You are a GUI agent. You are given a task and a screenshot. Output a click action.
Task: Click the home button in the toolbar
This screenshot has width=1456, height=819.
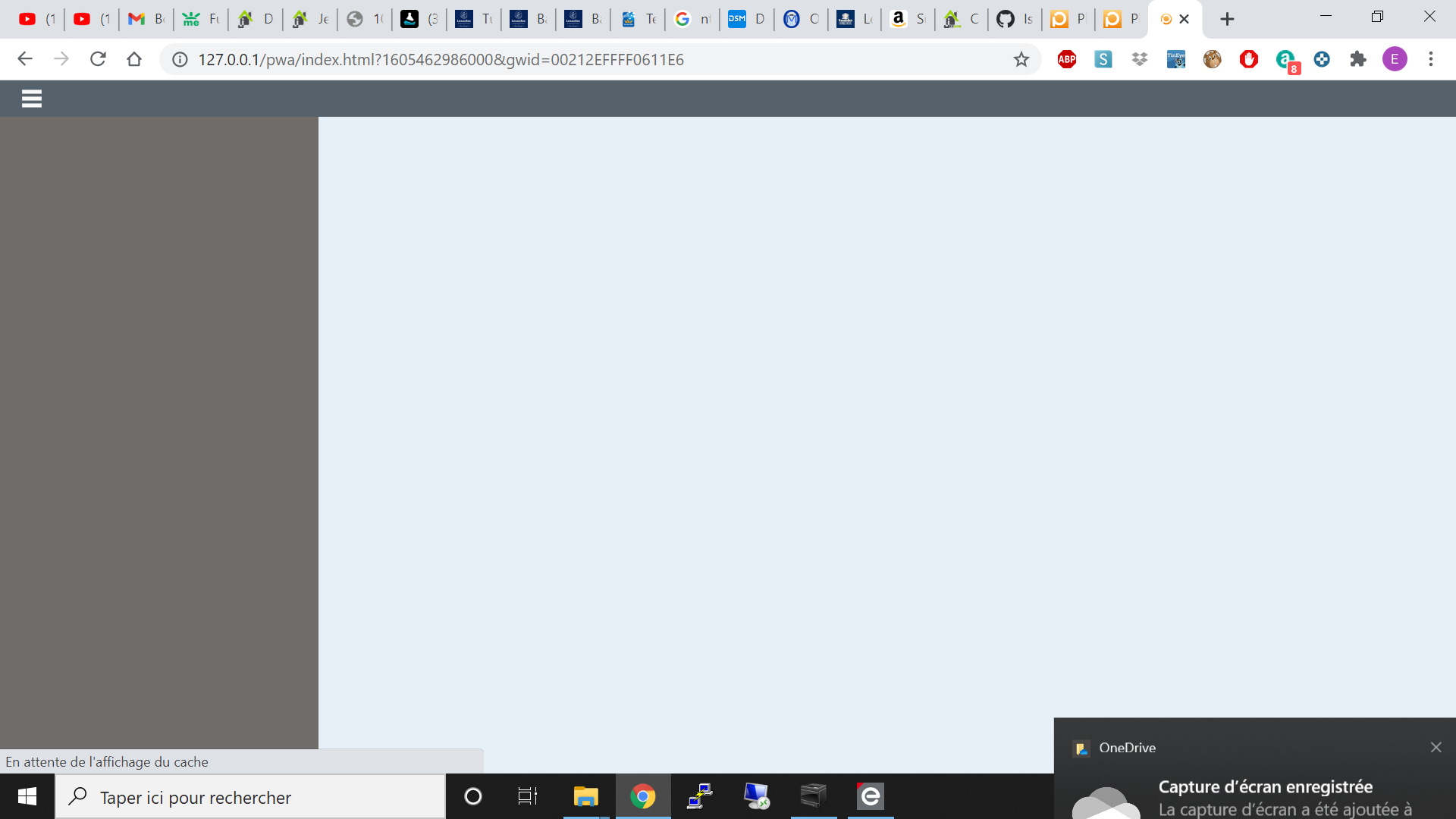point(134,59)
